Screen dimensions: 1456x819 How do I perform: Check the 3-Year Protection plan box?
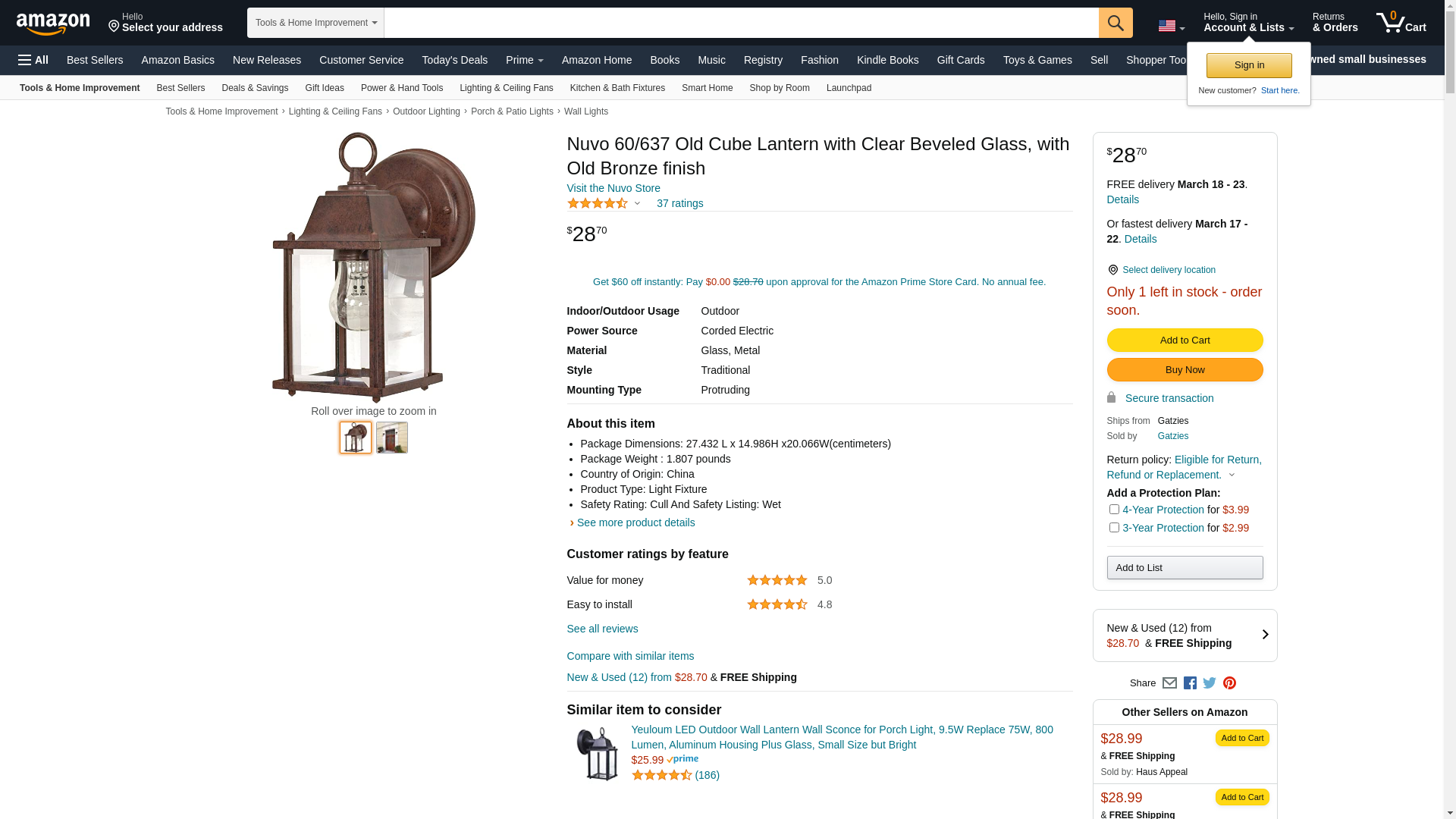pyautogui.click(x=1114, y=528)
